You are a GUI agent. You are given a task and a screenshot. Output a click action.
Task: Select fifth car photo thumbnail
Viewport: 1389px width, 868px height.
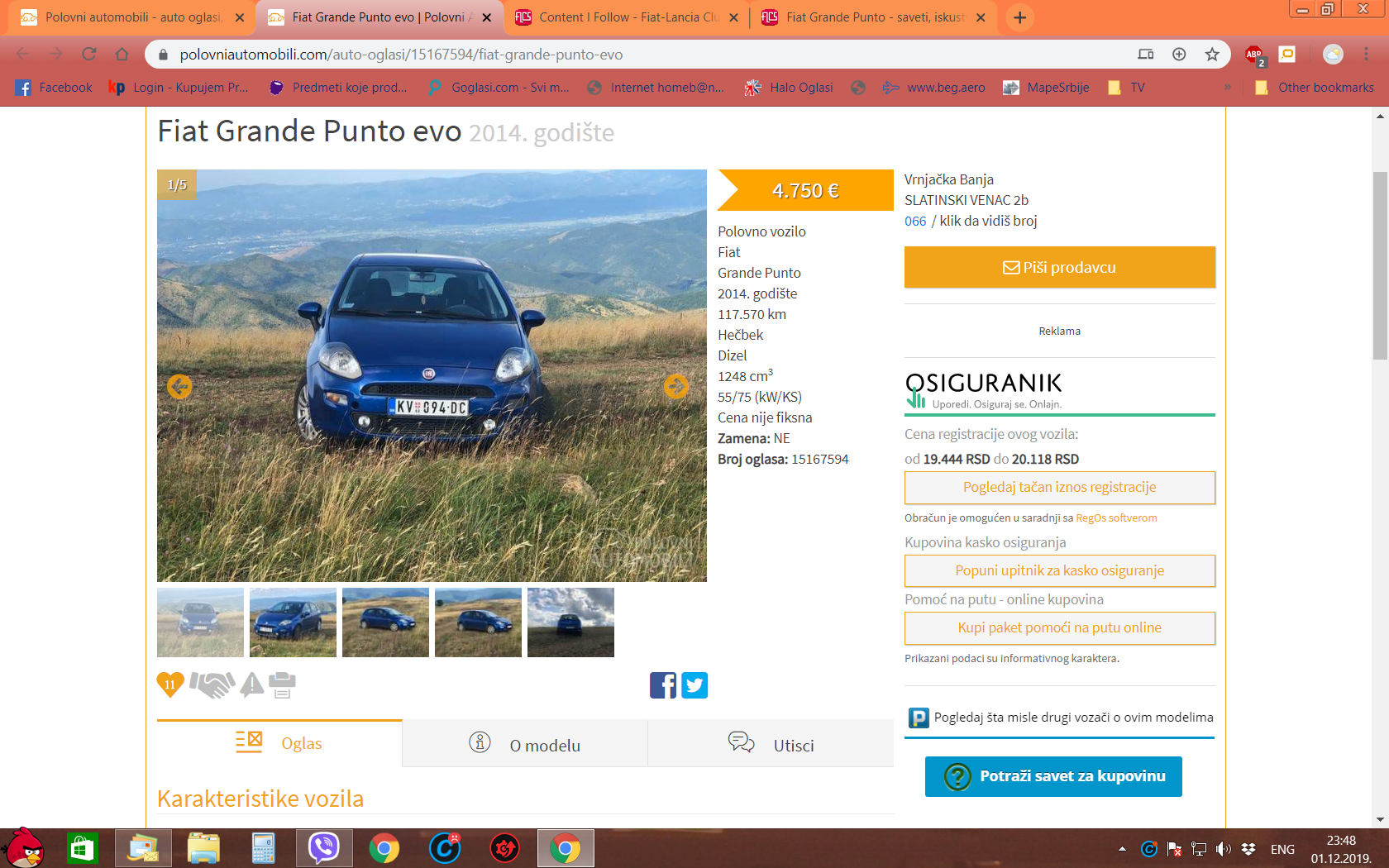[x=570, y=622]
